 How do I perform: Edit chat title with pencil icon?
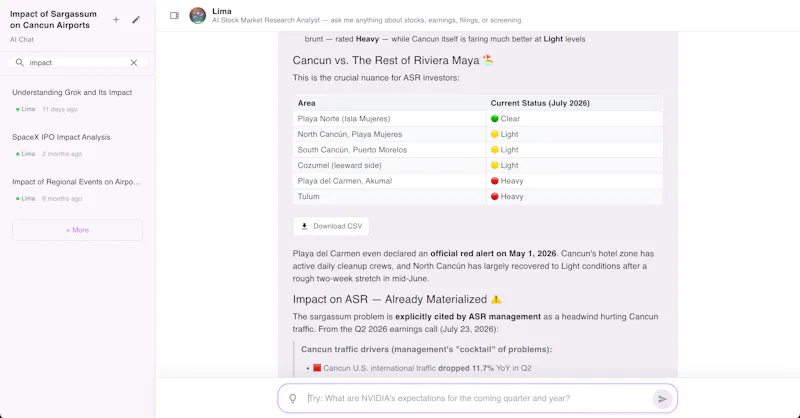point(136,19)
